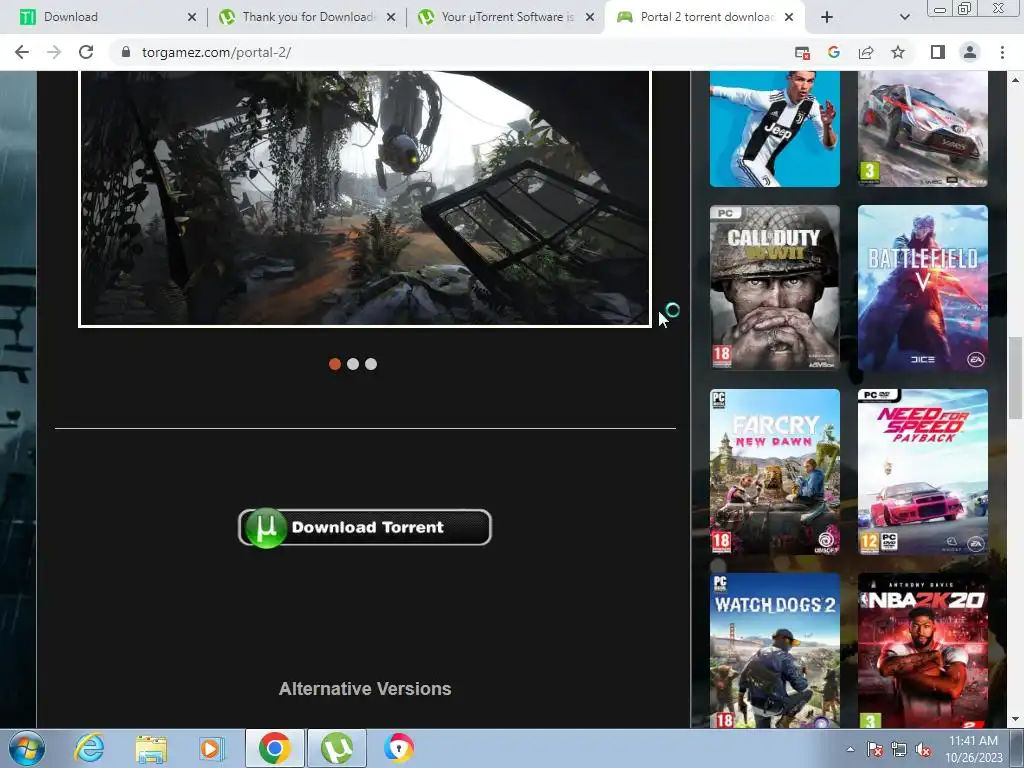Open µTorrent from the taskbar
This screenshot has height=768, width=1024.
click(337, 748)
